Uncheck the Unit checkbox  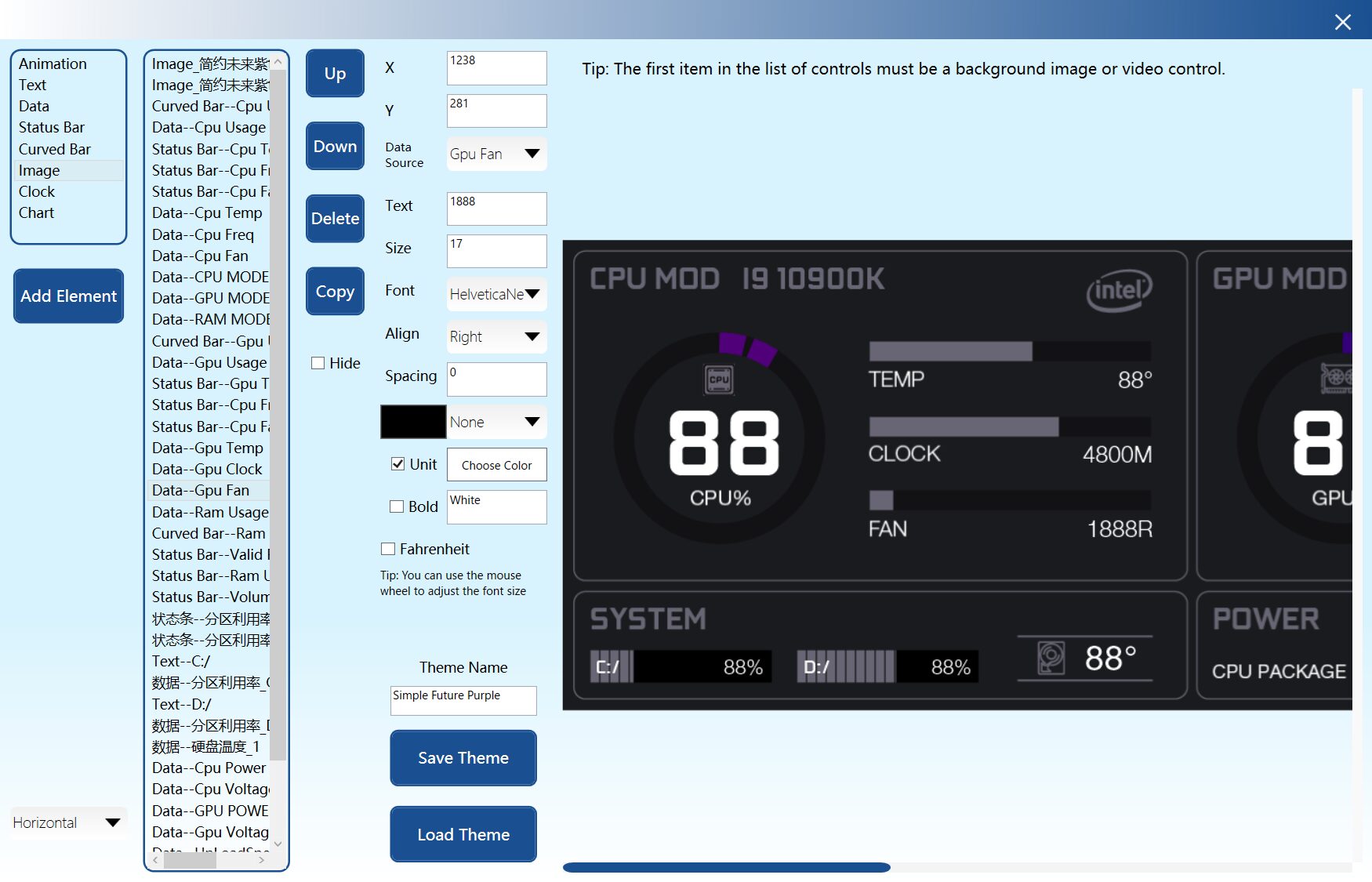(397, 464)
